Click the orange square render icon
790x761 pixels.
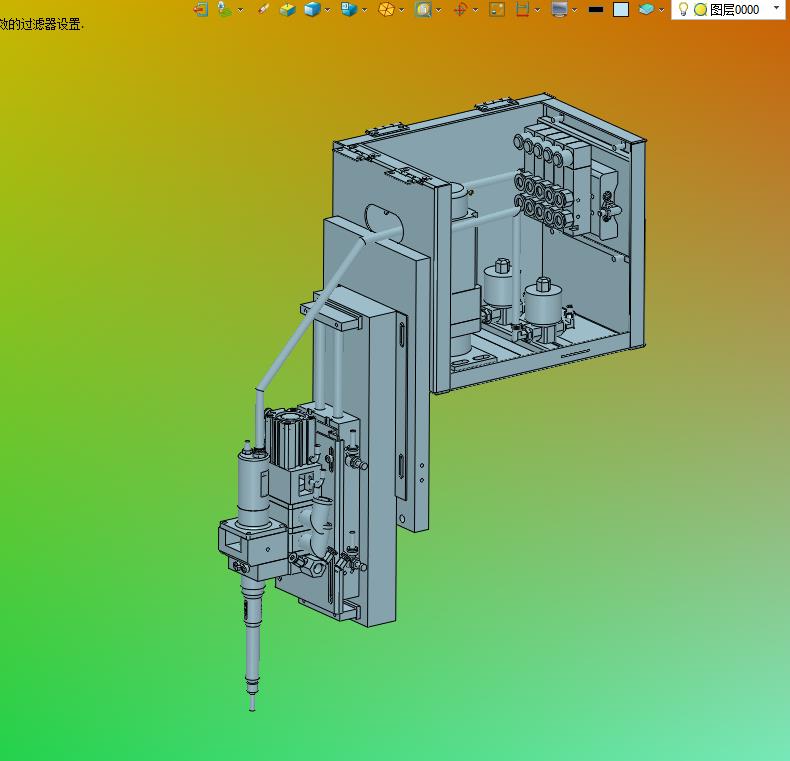[x=497, y=10]
